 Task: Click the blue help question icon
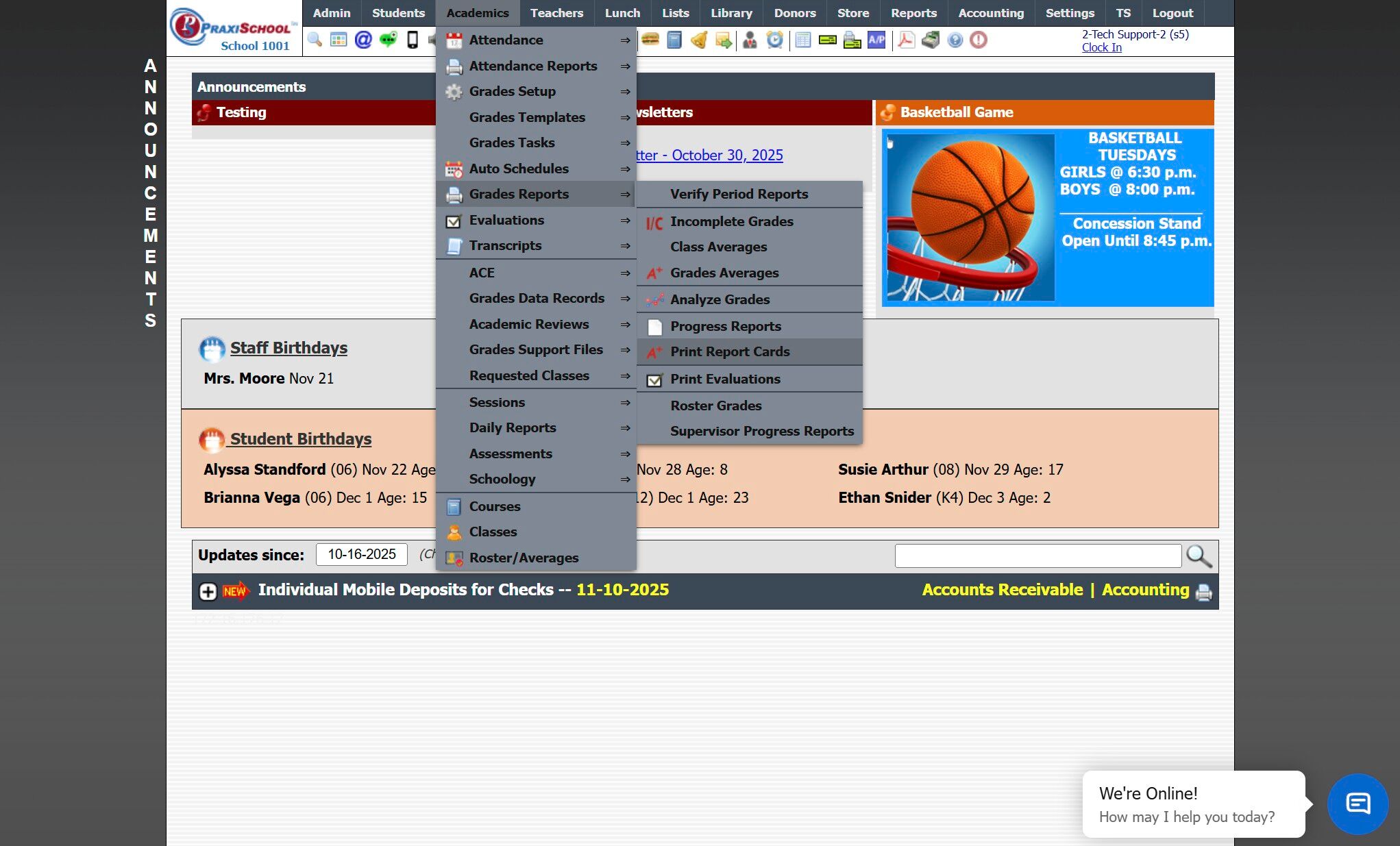[955, 40]
